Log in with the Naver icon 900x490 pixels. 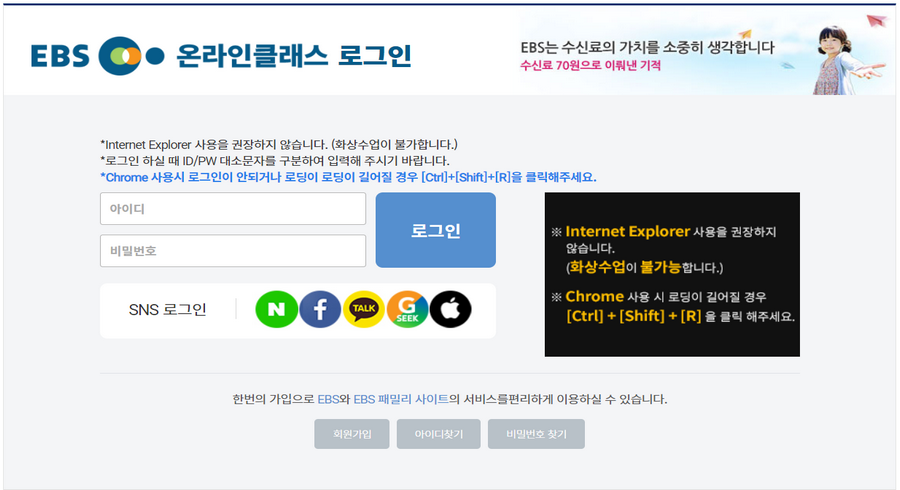(277, 310)
